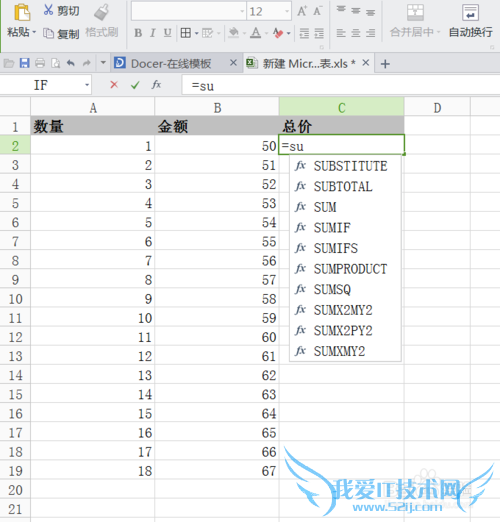Increase font size with larger A
This screenshot has height=522, width=500.
tap(302, 11)
